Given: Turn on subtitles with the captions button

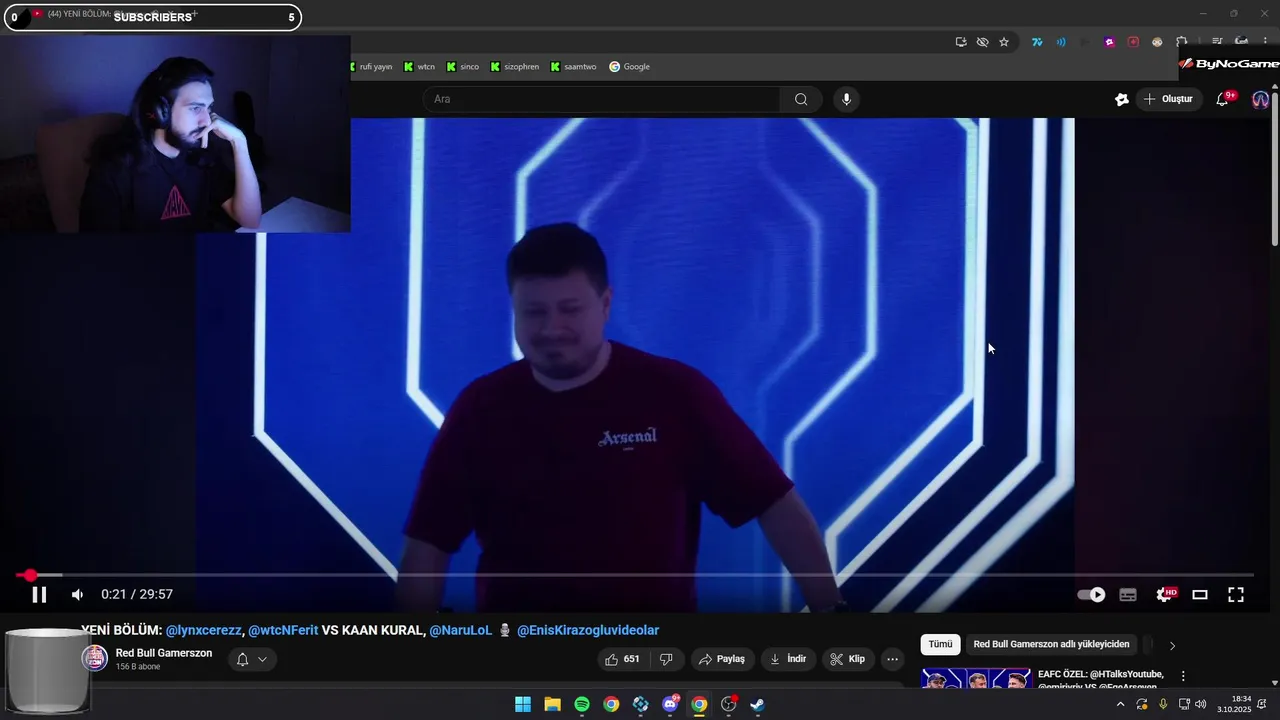Looking at the screenshot, I should click(1128, 594).
